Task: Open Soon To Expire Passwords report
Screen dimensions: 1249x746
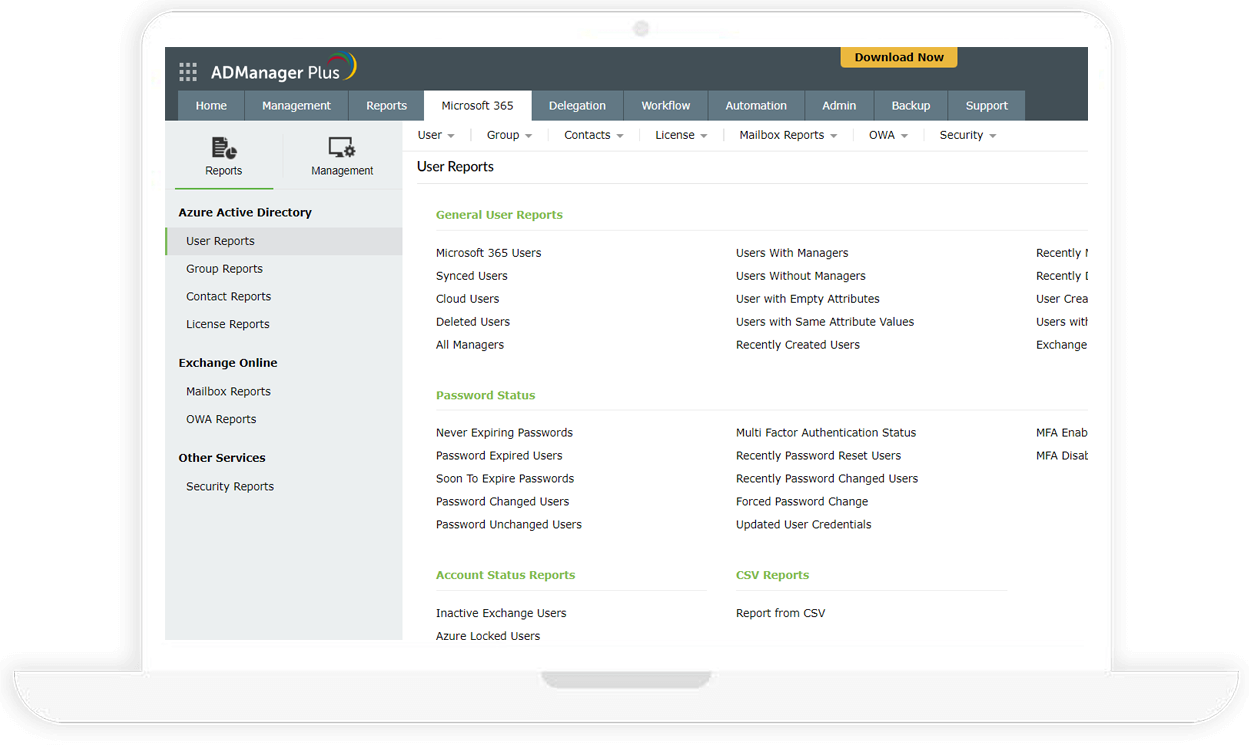Action: pos(505,479)
